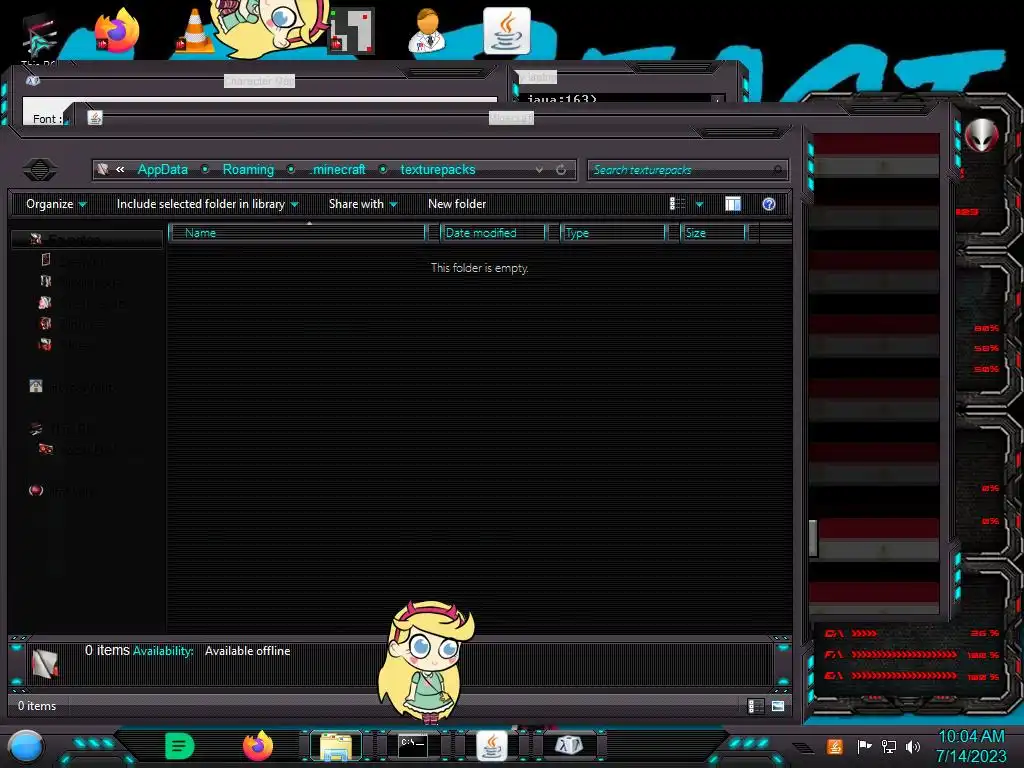This screenshot has width=1024, height=768.
Task: Select This PC in navigation pane
Action: click(62, 428)
